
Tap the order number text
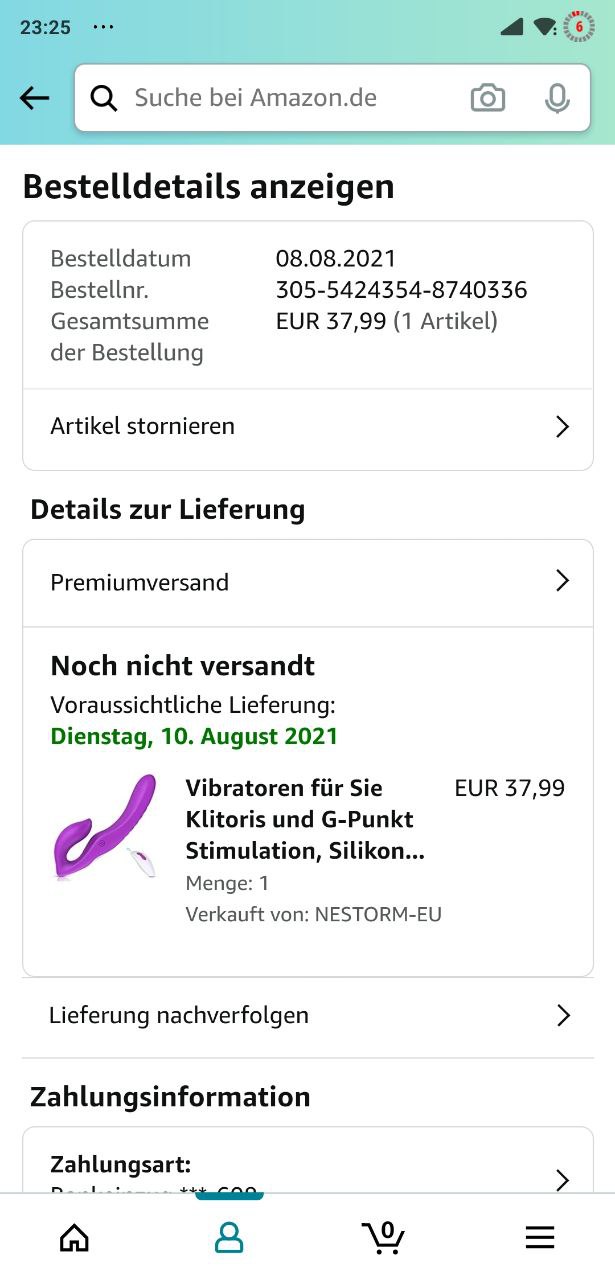pos(401,290)
